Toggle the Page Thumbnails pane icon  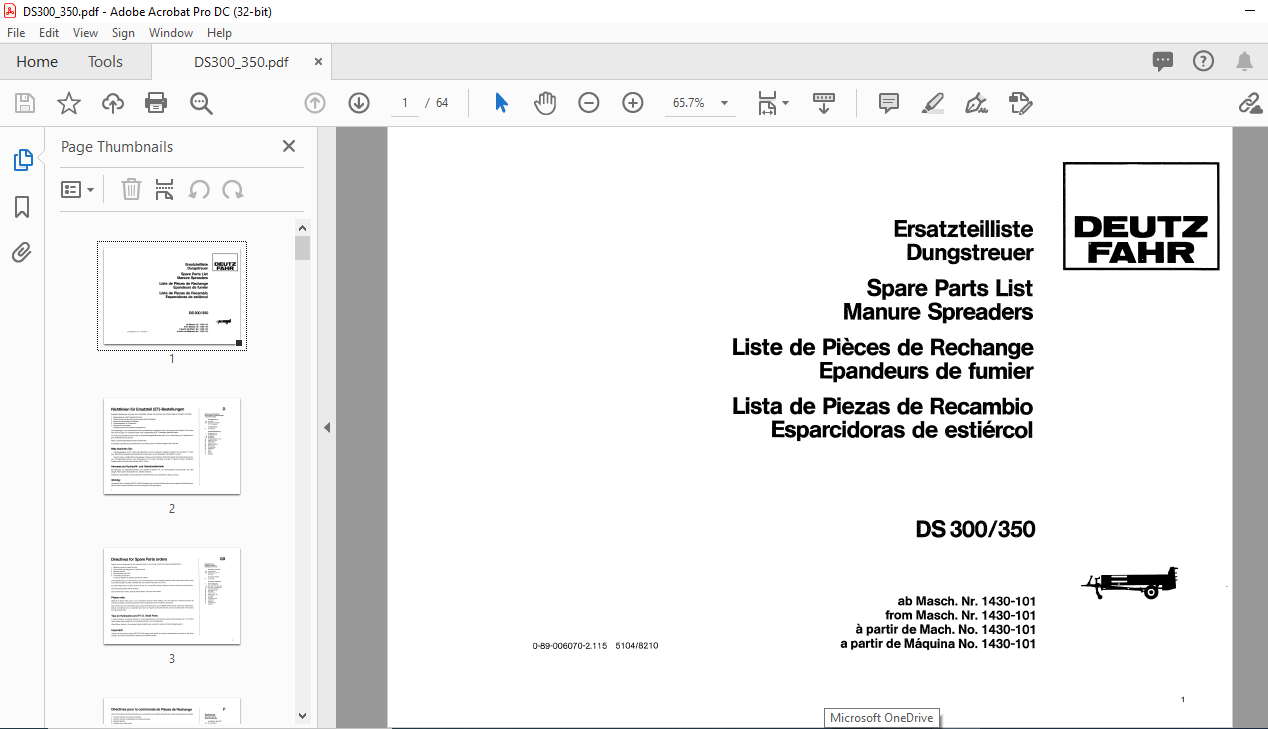[x=22, y=160]
